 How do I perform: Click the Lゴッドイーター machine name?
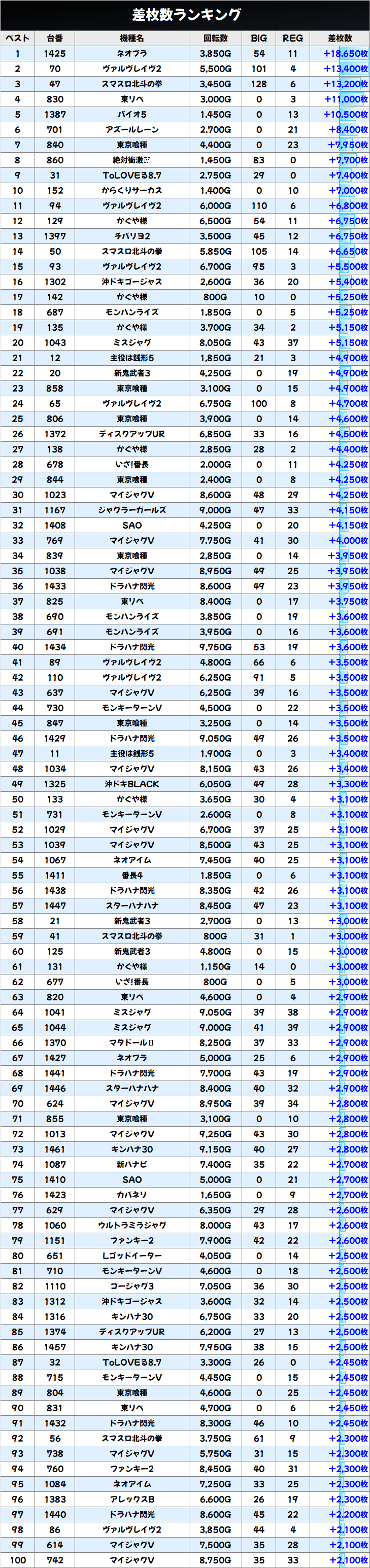131,1256
